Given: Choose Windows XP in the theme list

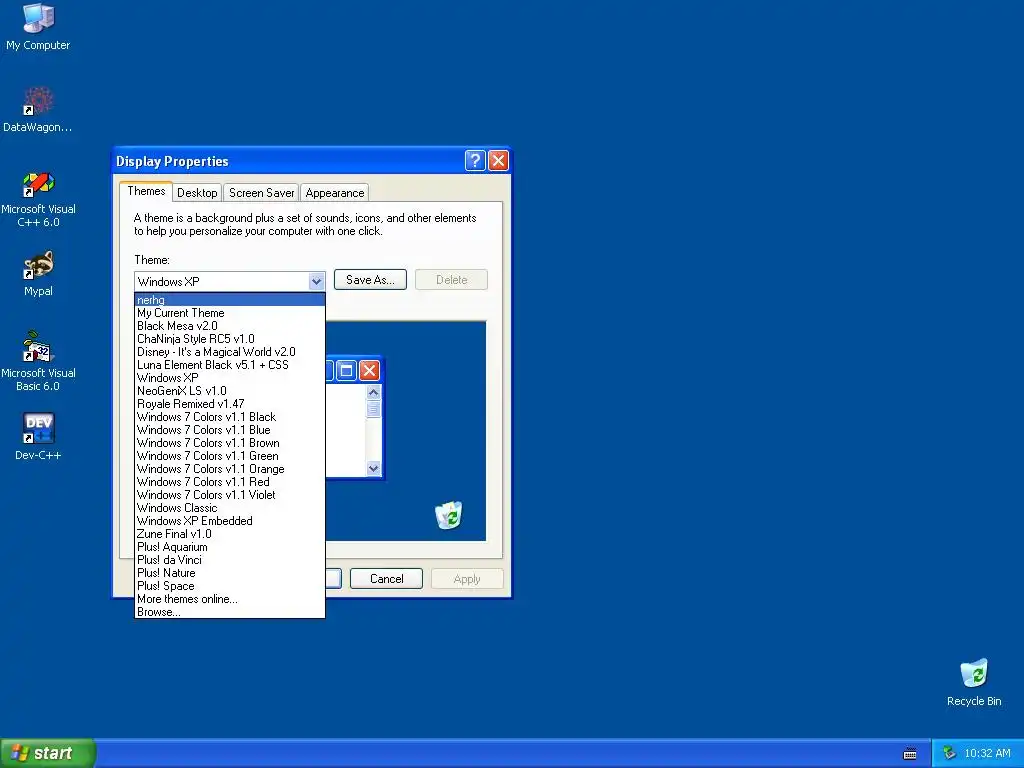Looking at the screenshot, I should pyautogui.click(x=229, y=378).
